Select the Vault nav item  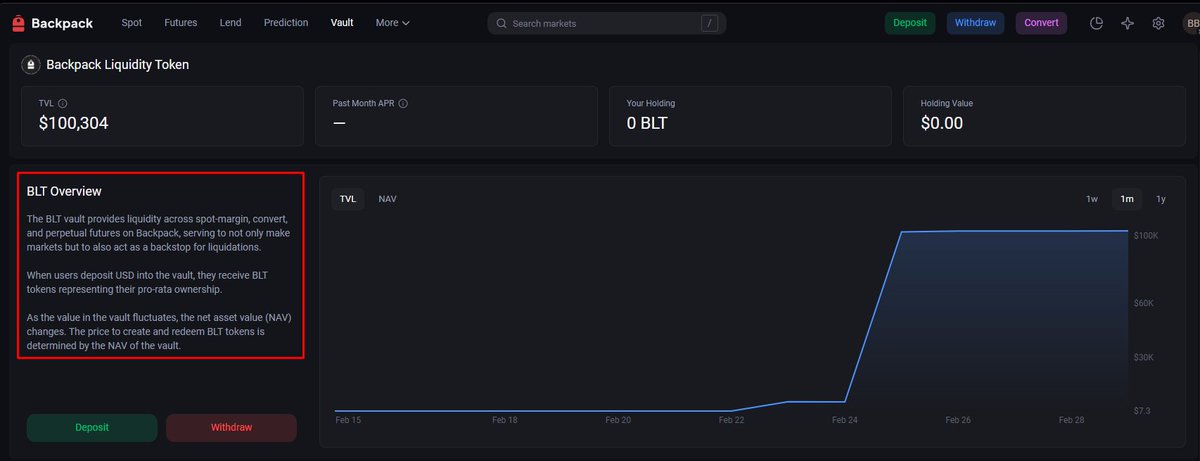click(342, 22)
